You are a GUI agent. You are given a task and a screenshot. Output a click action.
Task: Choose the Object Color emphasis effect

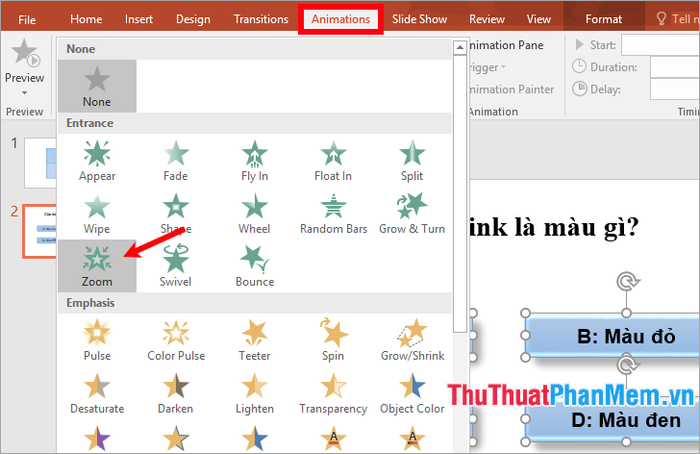411,389
